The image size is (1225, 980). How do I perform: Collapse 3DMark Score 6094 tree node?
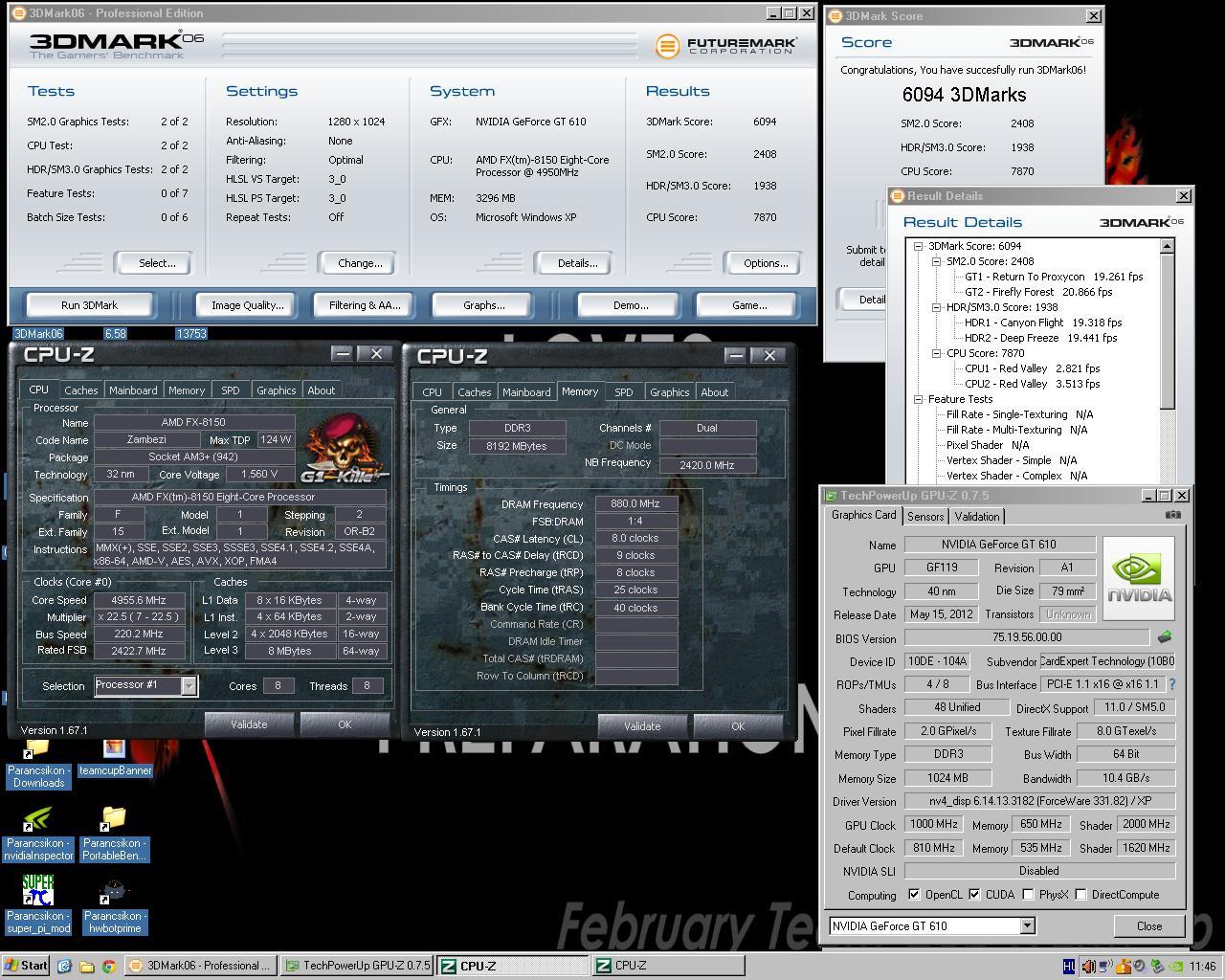click(x=919, y=246)
